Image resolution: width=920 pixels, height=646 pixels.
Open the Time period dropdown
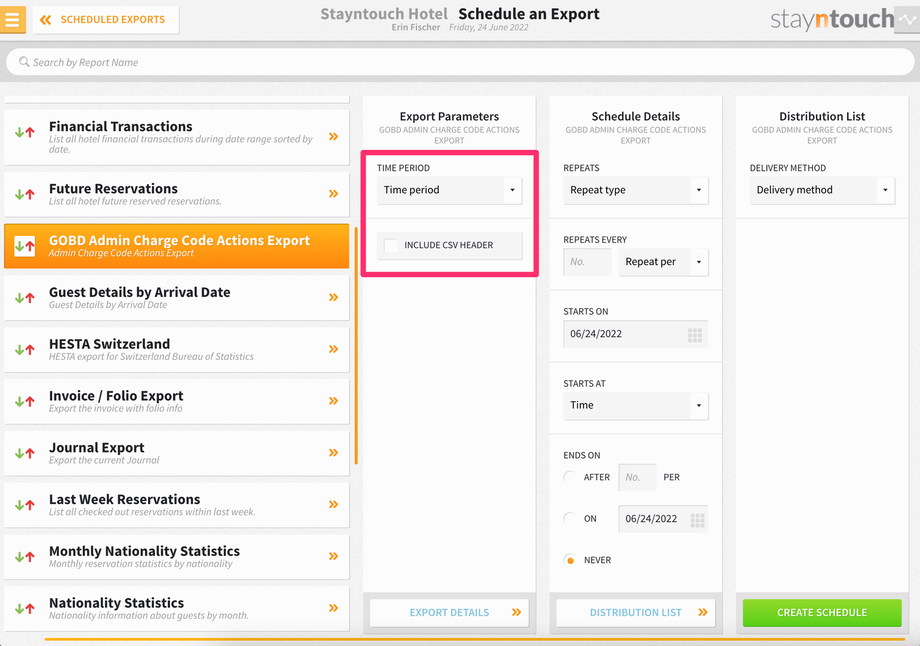[x=449, y=190]
